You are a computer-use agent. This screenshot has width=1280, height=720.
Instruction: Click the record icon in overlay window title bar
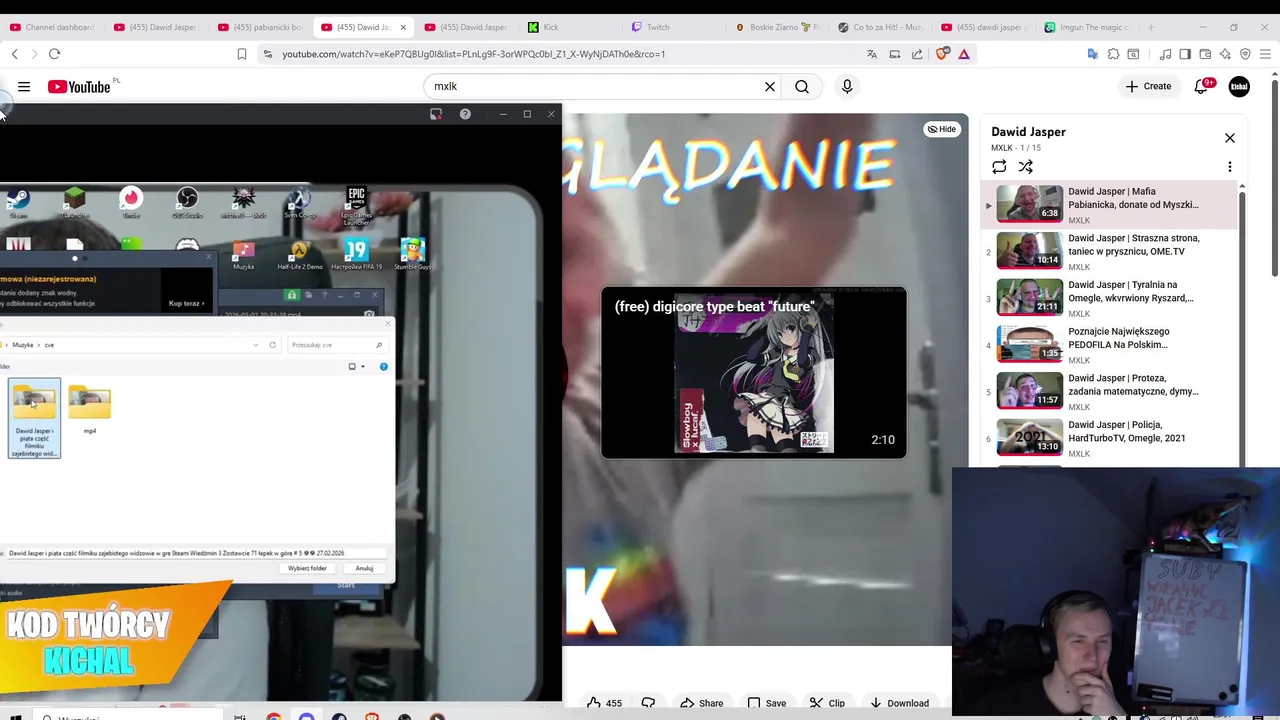[x=436, y=114]
